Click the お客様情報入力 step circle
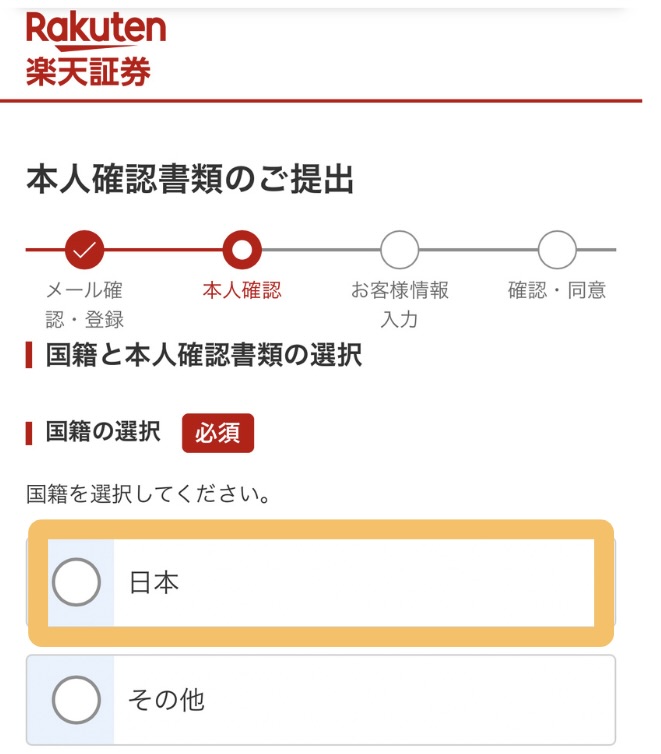The height and width of the screenshot is (754, 661). click(399, 249)
